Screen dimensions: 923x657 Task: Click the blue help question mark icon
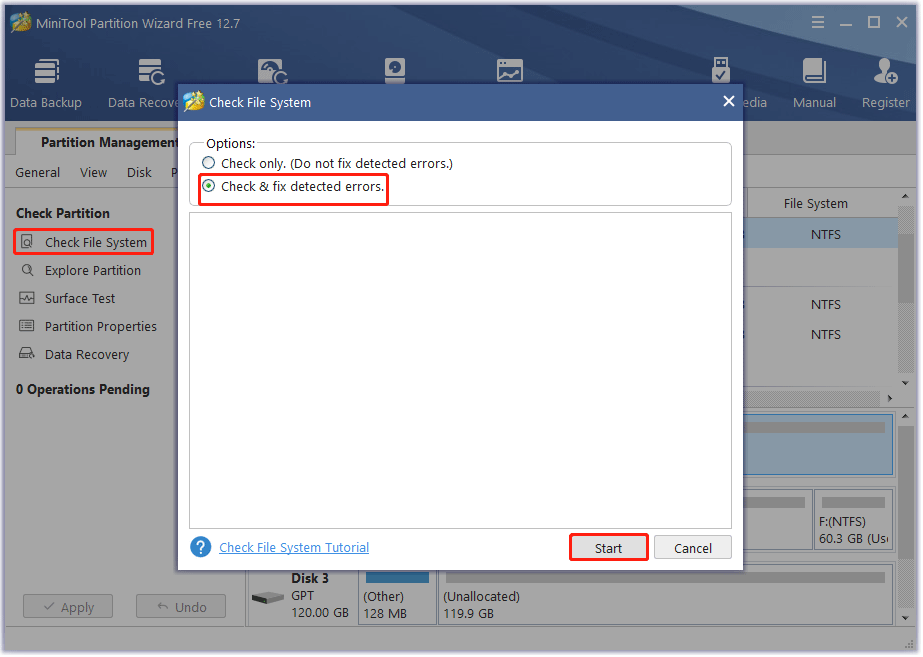pyautogui.click(x=201, y=547)
